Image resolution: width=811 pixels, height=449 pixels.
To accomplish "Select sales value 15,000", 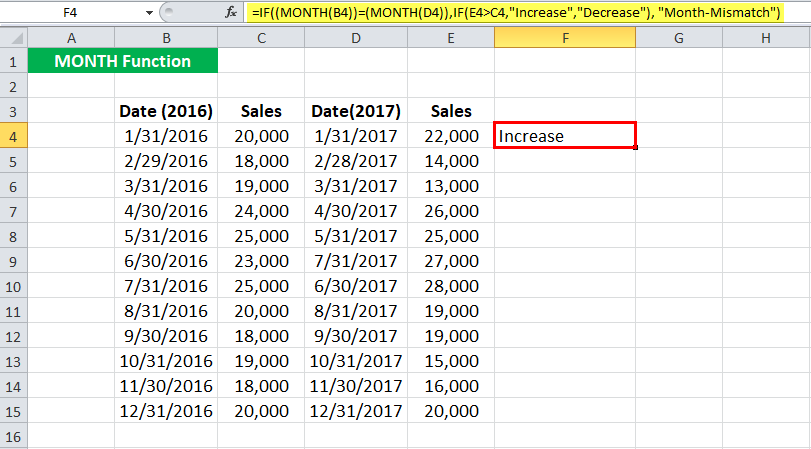I will pyautogui.click(x=451, y=361).
